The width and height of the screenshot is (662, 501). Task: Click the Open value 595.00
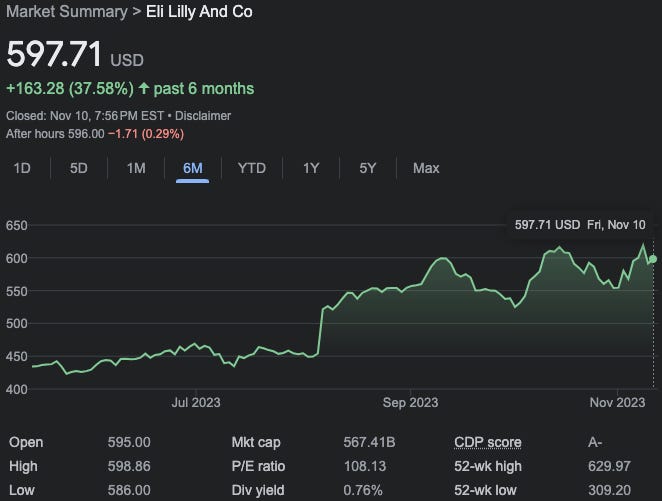coord(129,442)
